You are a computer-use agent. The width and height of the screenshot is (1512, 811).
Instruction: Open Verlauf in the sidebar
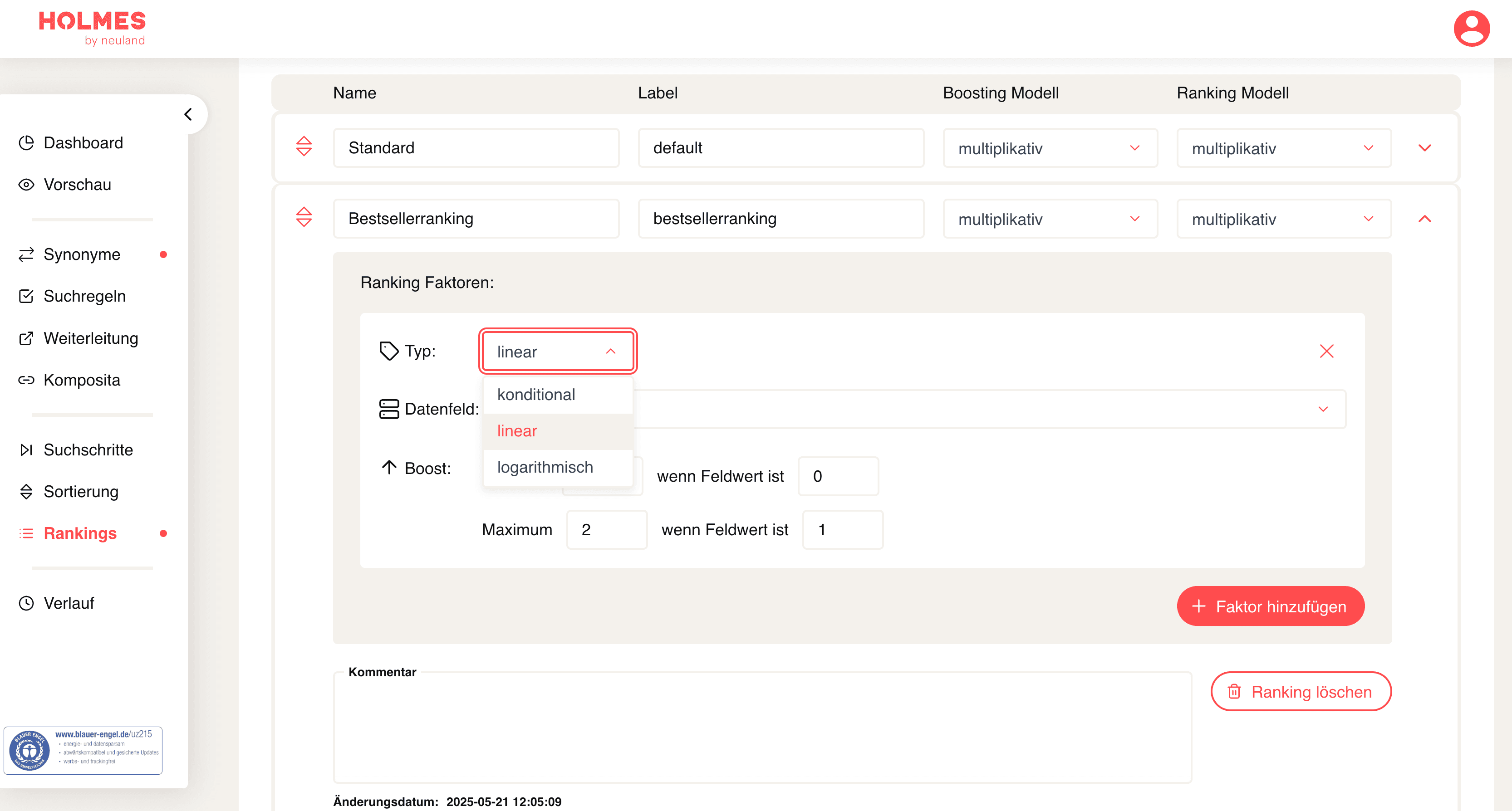click(x=69, y=603)
